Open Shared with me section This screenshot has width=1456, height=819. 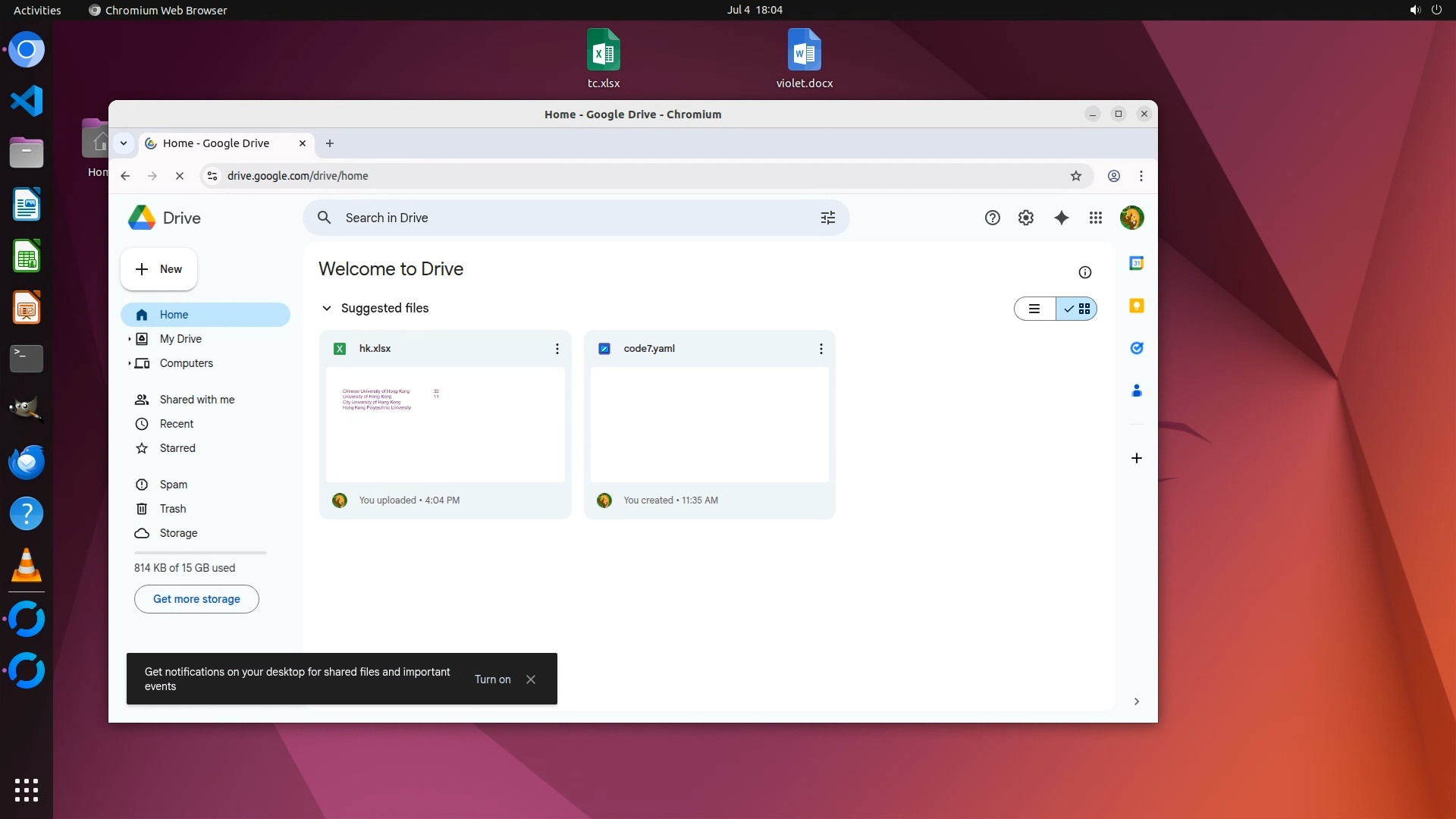point(196,400)
